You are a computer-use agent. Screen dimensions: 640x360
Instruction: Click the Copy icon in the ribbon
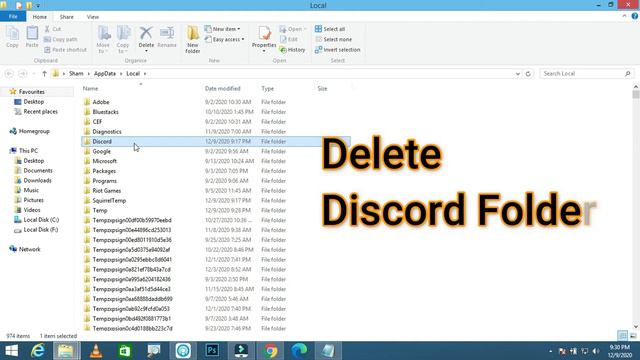click(x=12, y=37)
